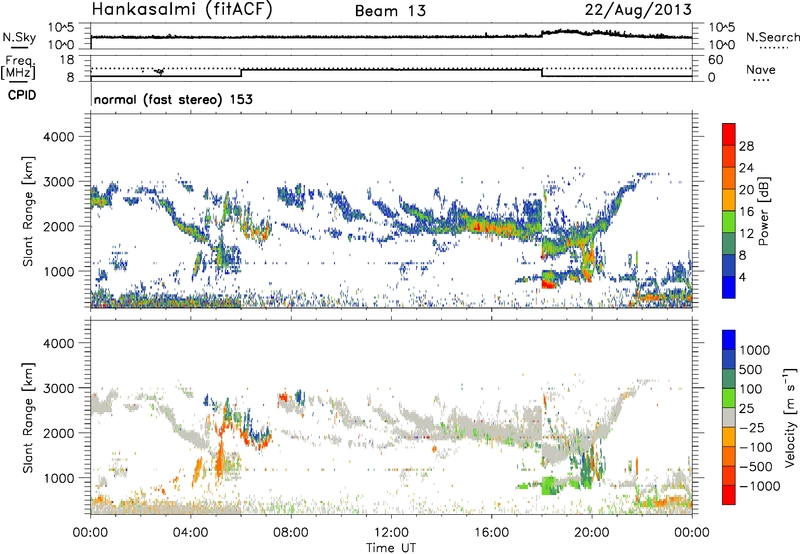Click the 'Power [dB]' colorbar label
The width and height of the screenshot is (800, 554).
tap(763, 211)
